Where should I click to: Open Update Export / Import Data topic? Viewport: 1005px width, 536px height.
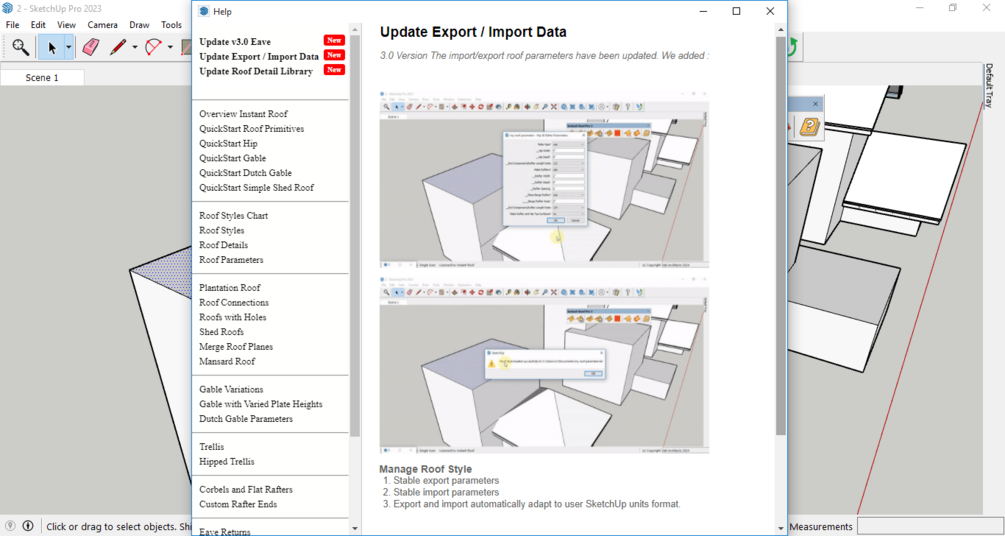[259, 56]
